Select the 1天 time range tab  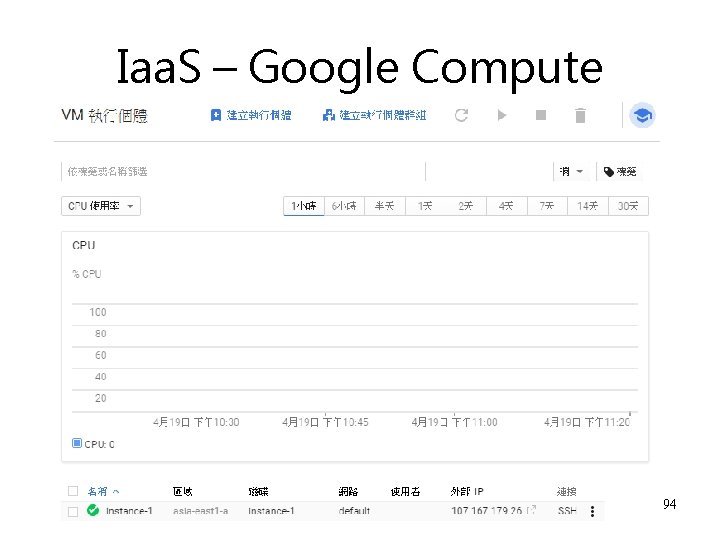pyautogui.click(x=425, y=206)
